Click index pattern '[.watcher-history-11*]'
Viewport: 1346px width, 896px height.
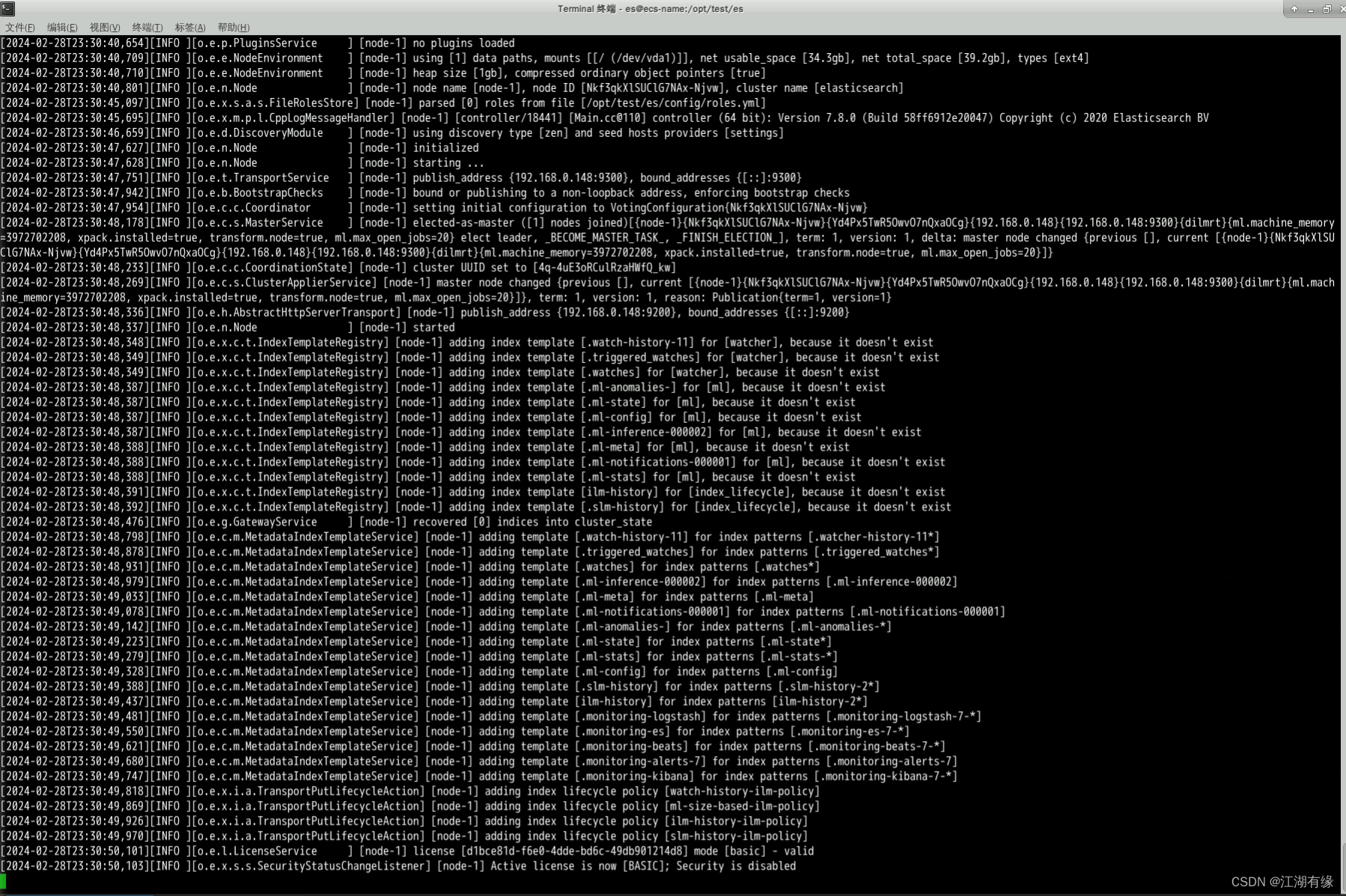[x=874, y=537]
